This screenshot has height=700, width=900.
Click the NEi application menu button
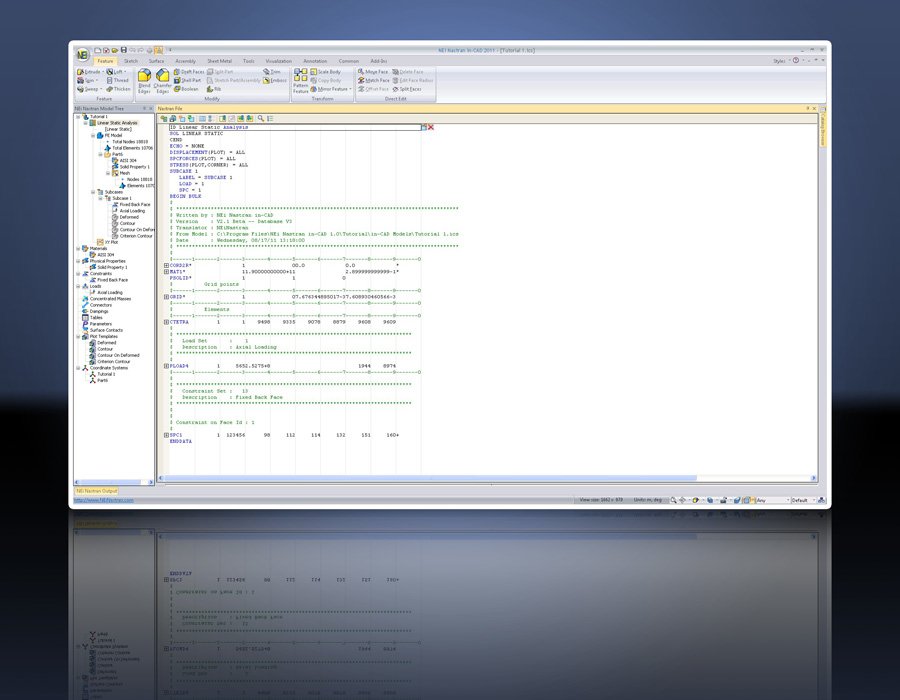[83, 55]
